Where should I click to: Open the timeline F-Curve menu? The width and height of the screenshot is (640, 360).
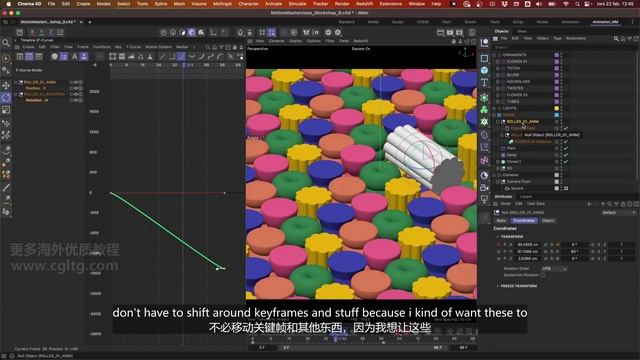(x=133, y=47)
